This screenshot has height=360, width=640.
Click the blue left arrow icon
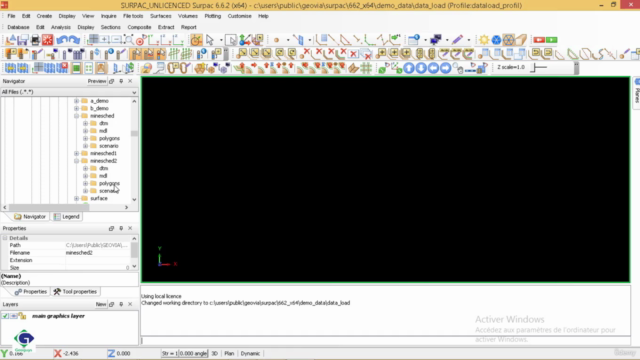click(x=433, y=68)
